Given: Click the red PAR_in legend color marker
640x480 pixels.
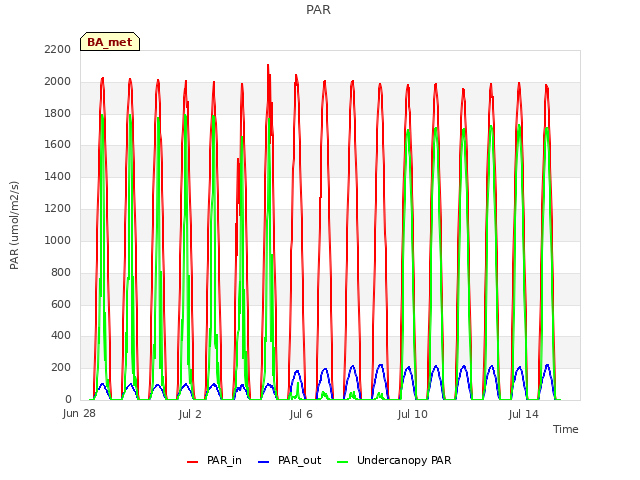Looking at the screenshot, I should coord(192,462).
